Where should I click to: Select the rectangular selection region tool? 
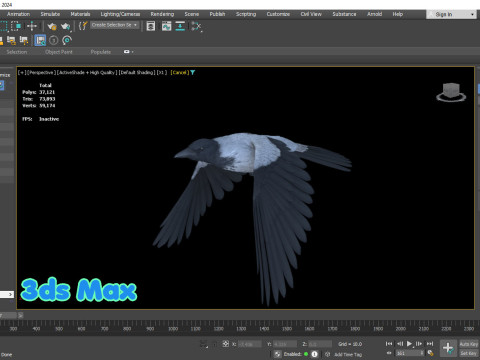click(x=3, y=26)
